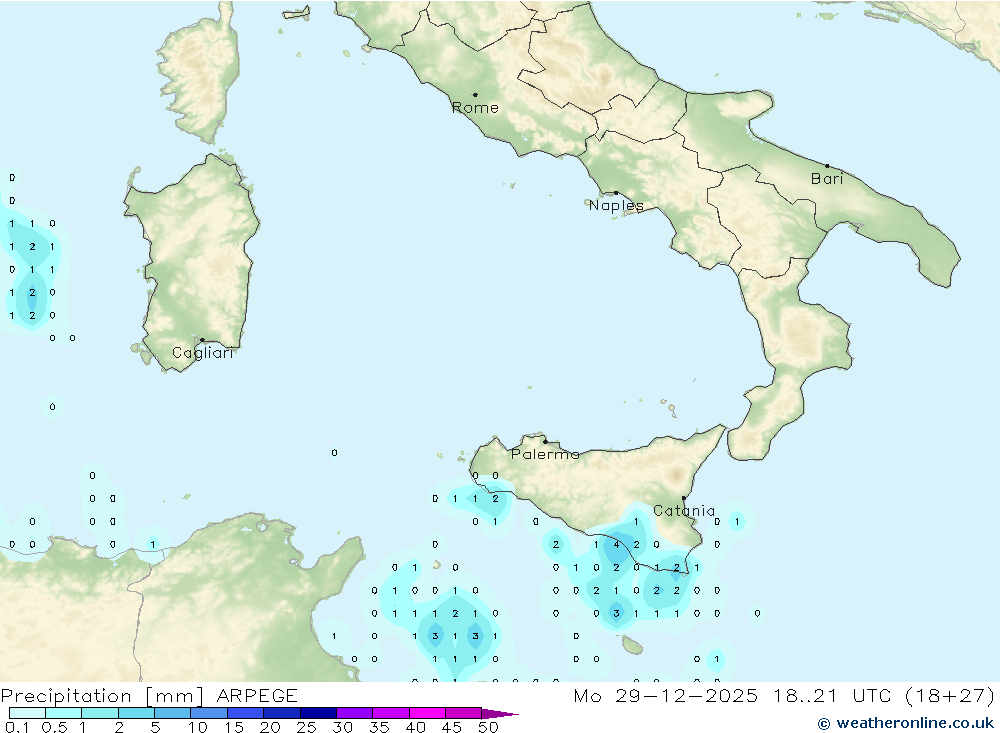Select the 15–20 mm legend color swatch
Screen dimensions: 1000x733
coord(246,713)
